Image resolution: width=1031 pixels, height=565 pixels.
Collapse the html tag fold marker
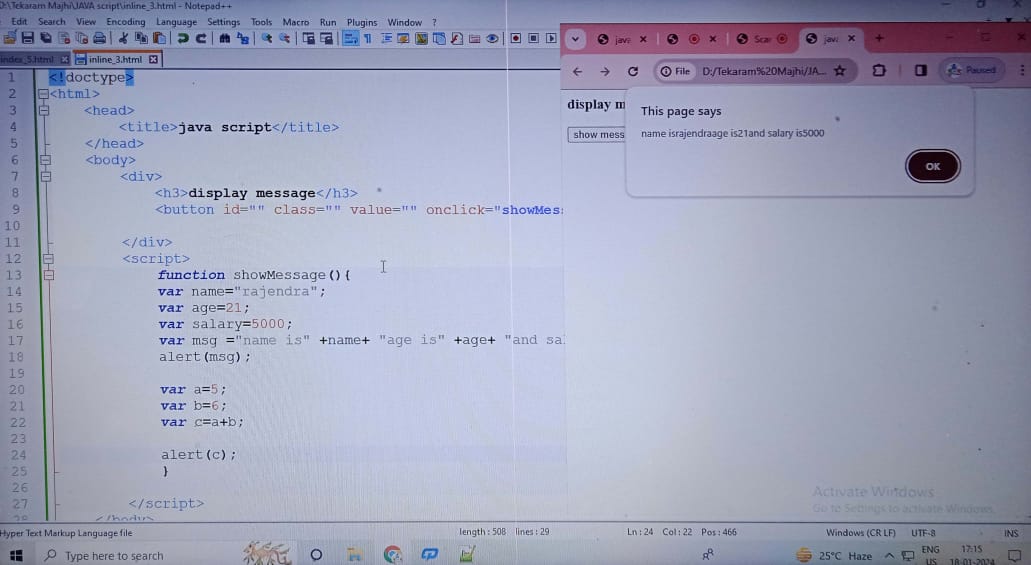click(x=43, y=94)
